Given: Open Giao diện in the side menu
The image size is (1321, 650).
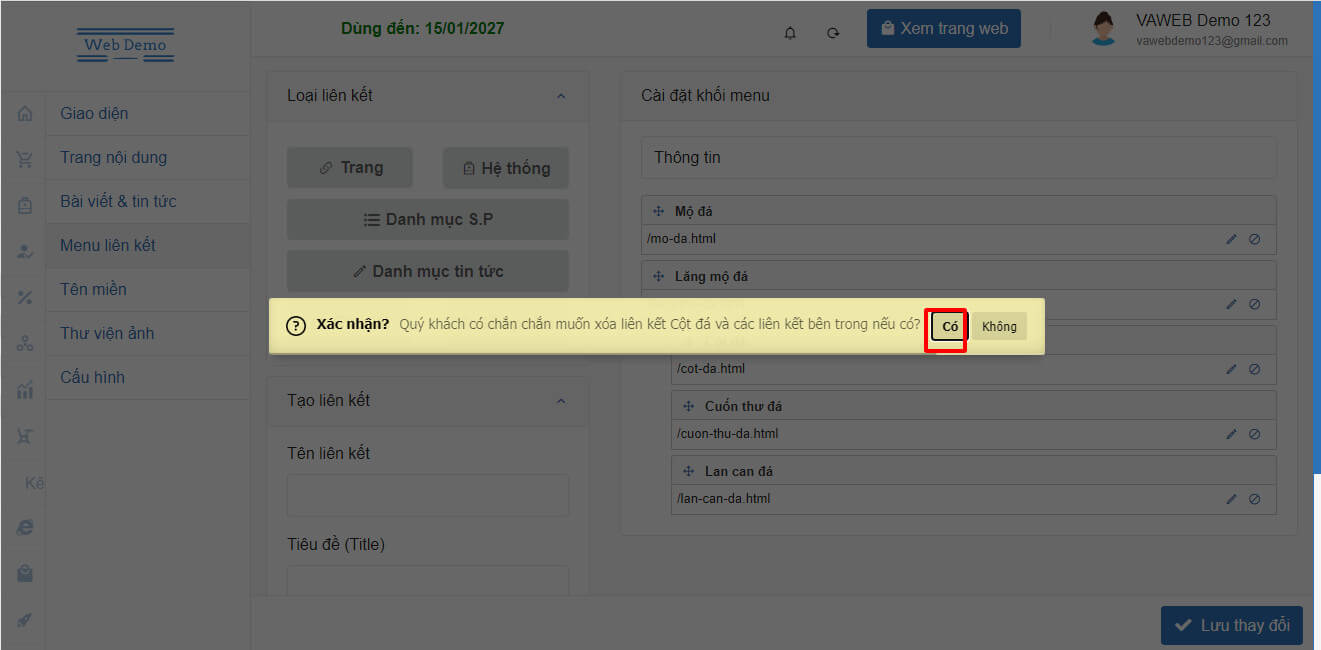Looking at the screenshot, I should [94, 113].
